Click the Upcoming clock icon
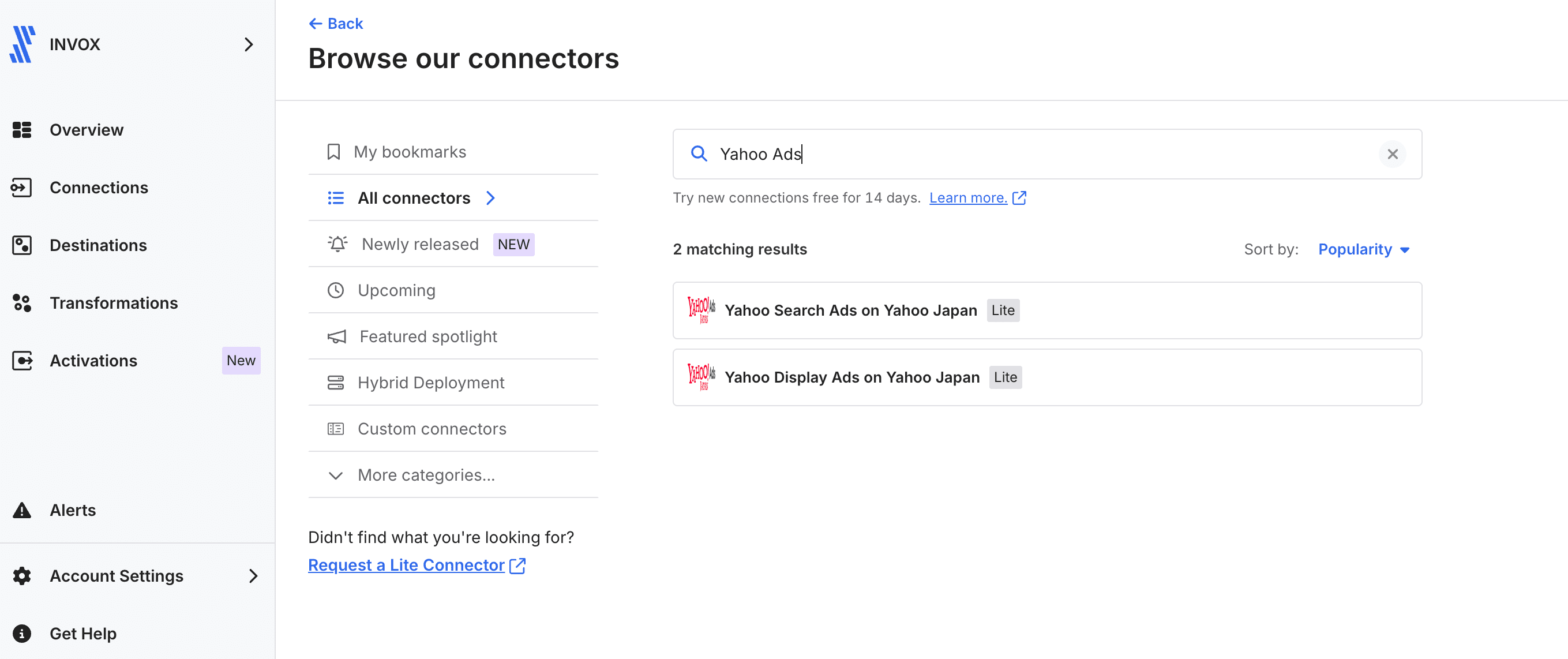 (335, 290)
